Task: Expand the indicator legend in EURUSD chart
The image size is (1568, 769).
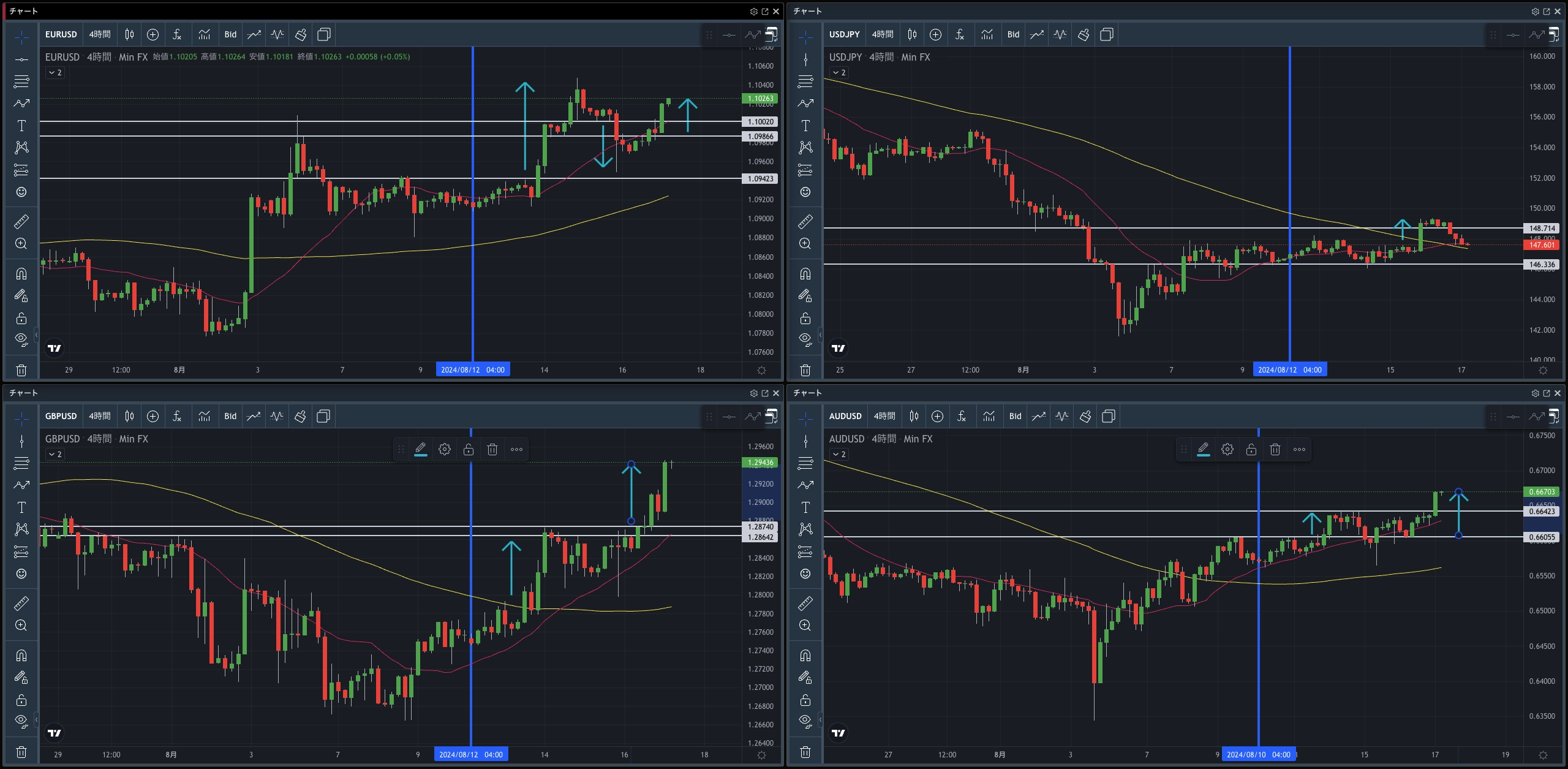Action: [55, 72]
